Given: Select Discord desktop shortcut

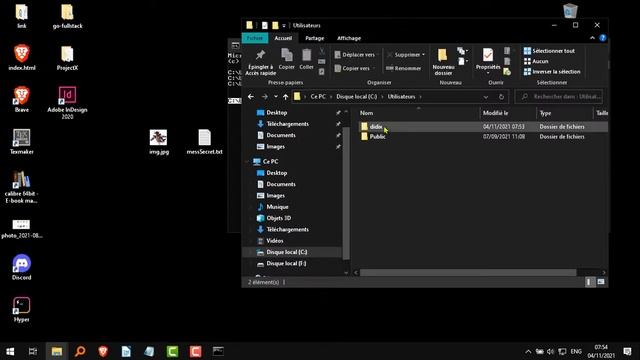Looking at the screenshot, I should [x=22, y=267].
